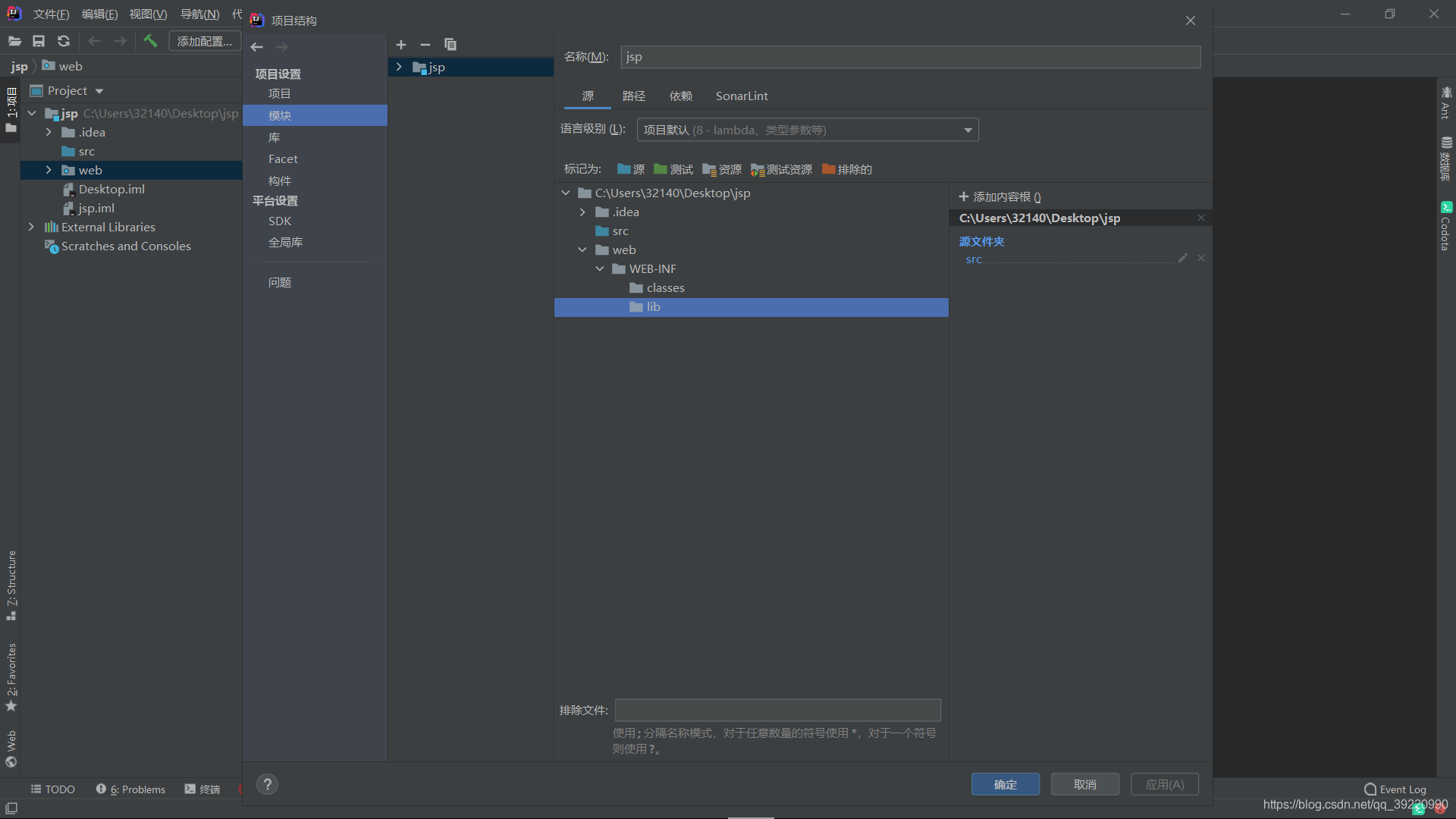The height and width of the screenshot is (819, 1456).
Task: Collapse the WEB-INF folder node
Action: 600,269
